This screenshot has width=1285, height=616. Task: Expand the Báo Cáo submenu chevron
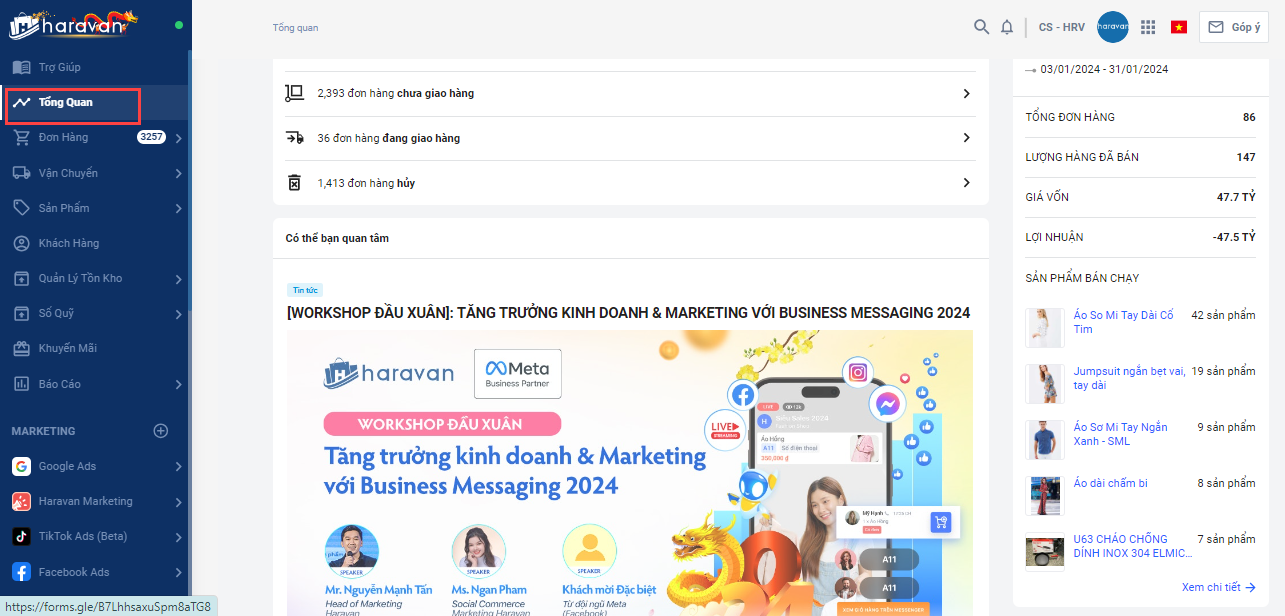tap(178, 384)
